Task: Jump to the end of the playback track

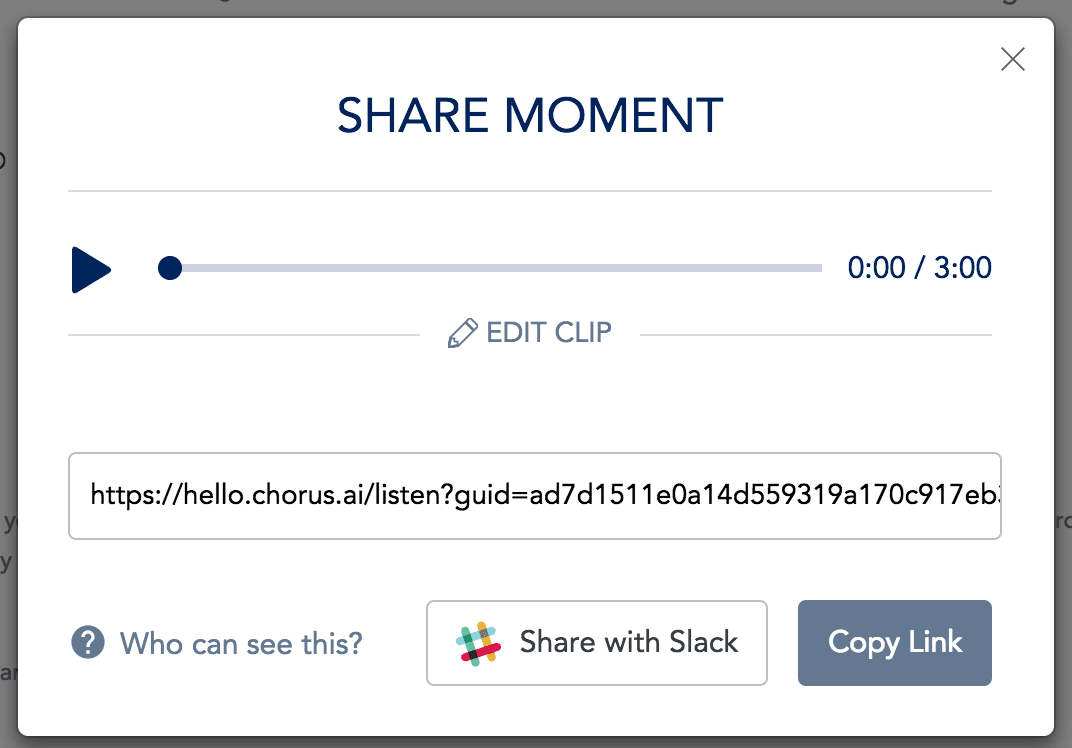Action: pos(819,268)
